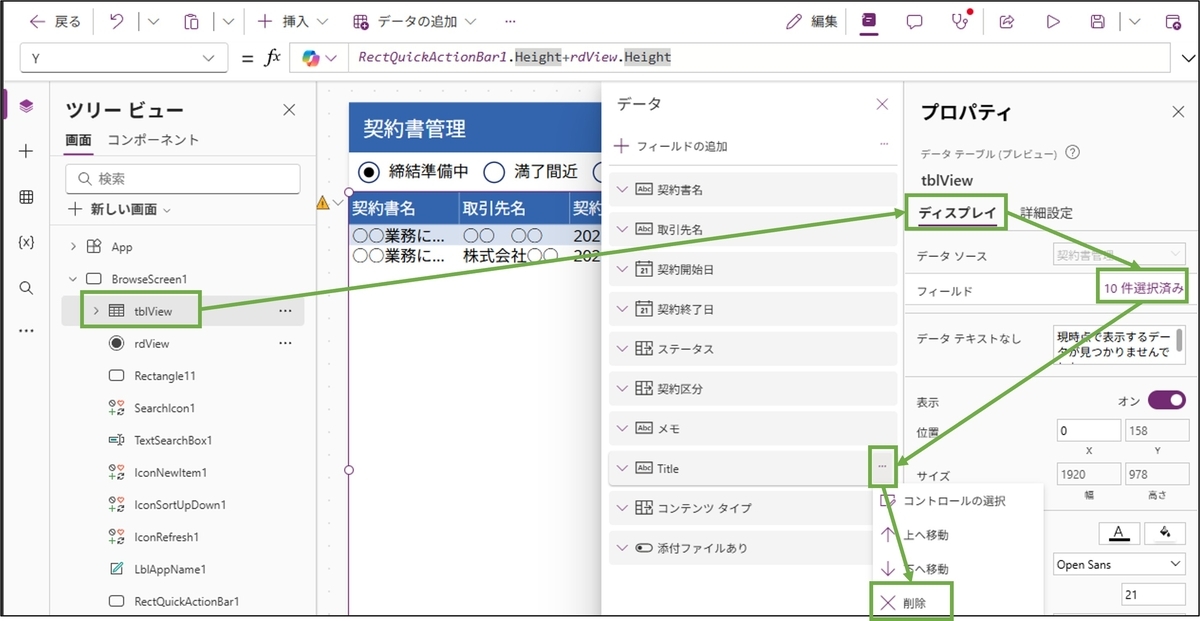Close the ツリー ビュー panel
1200x621 pixels.
click(x=289, y=110)
